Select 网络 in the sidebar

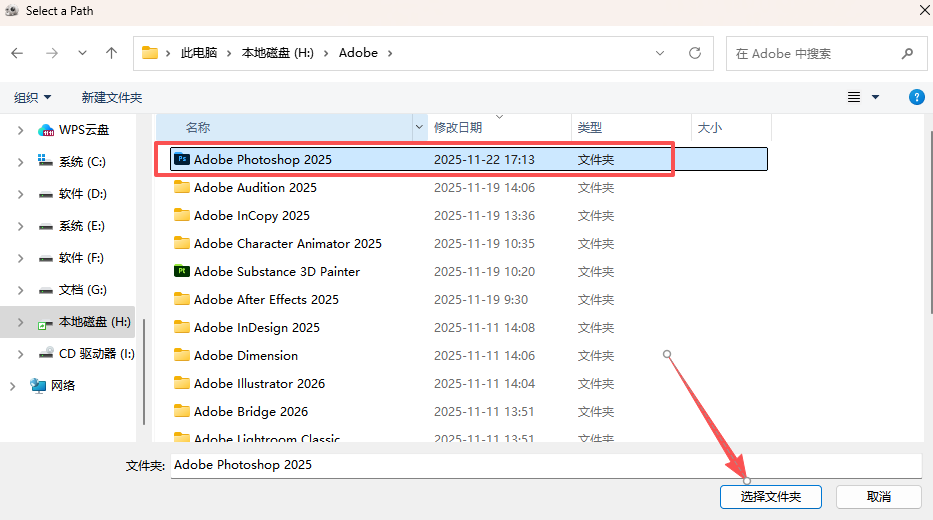53,386
